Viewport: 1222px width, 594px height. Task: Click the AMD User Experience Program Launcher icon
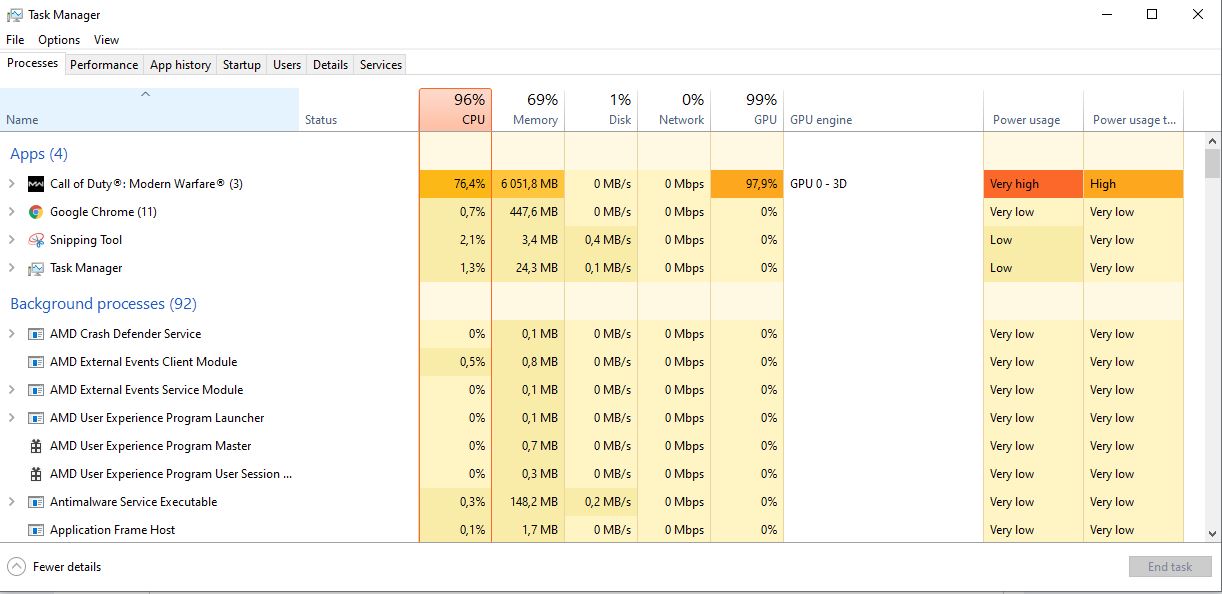36,418
